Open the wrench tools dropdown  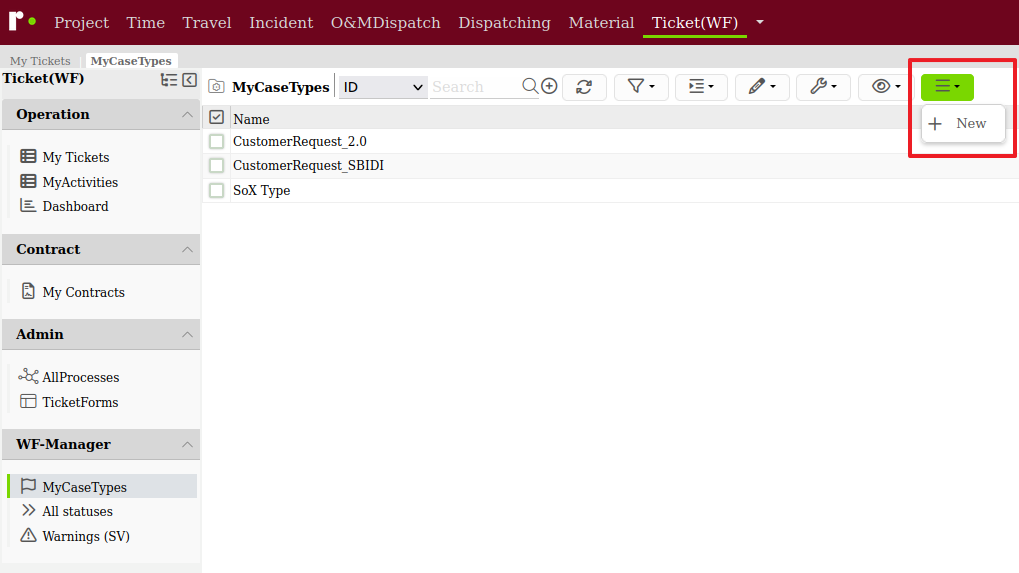point(823,87)
